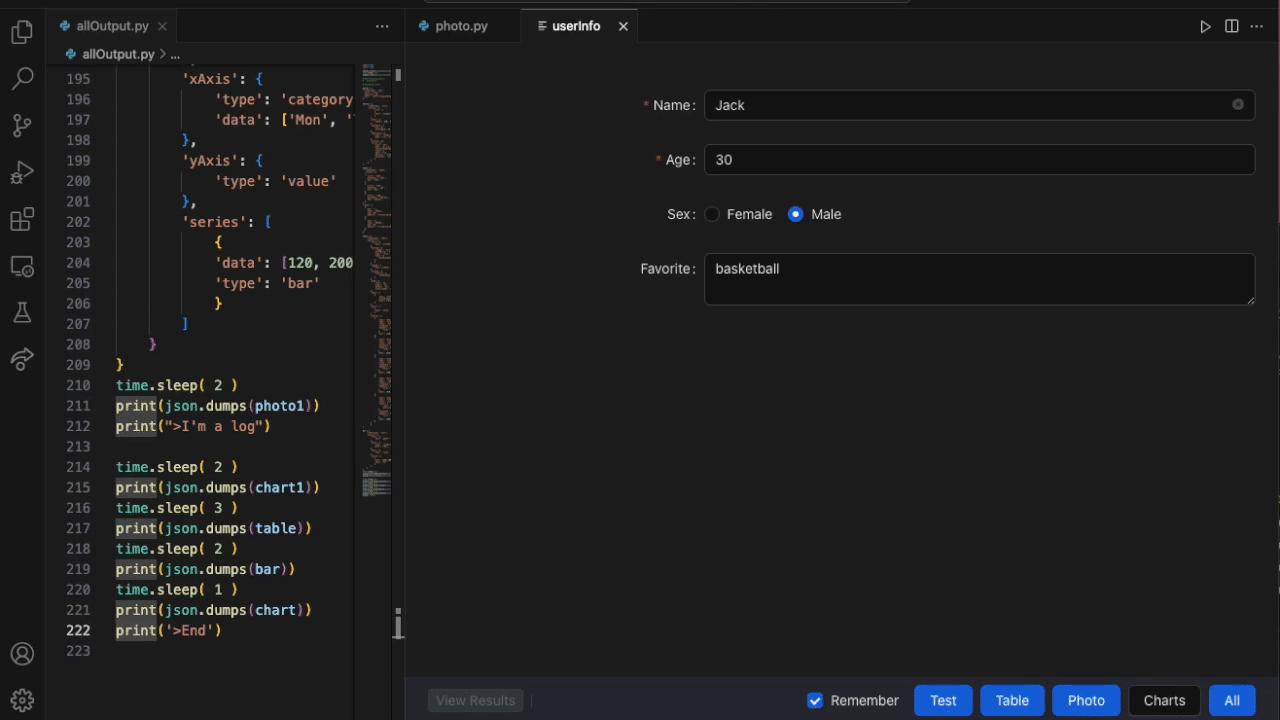
Task: Select the Female radio button
Action: pyautogui.click(x=712, y=213)
